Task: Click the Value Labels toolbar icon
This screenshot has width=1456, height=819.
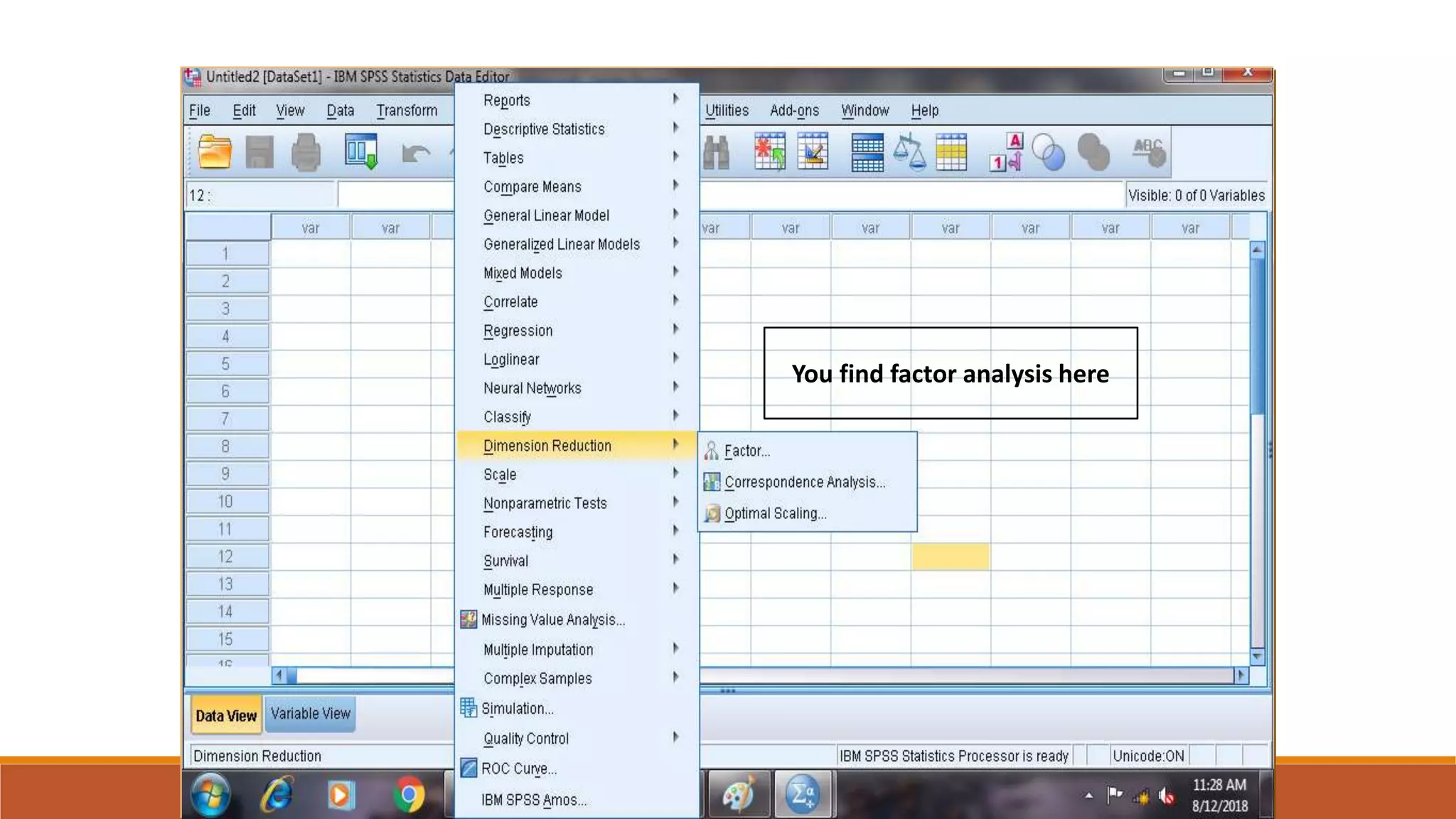Action: point(1007,152)
